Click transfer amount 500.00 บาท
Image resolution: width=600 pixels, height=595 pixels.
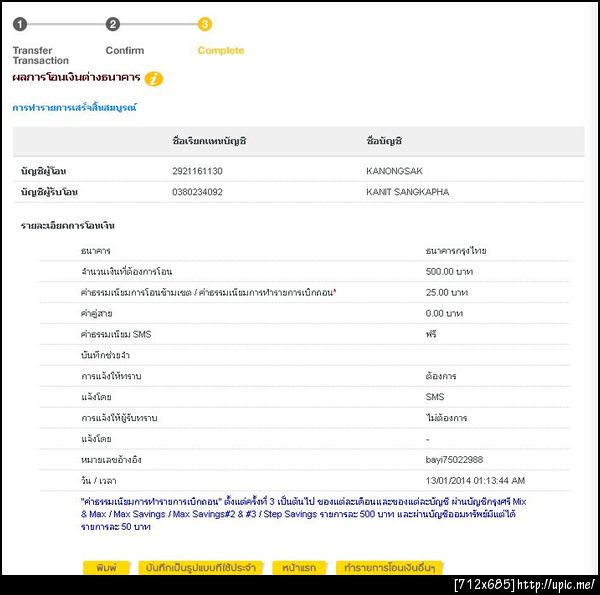449,272
